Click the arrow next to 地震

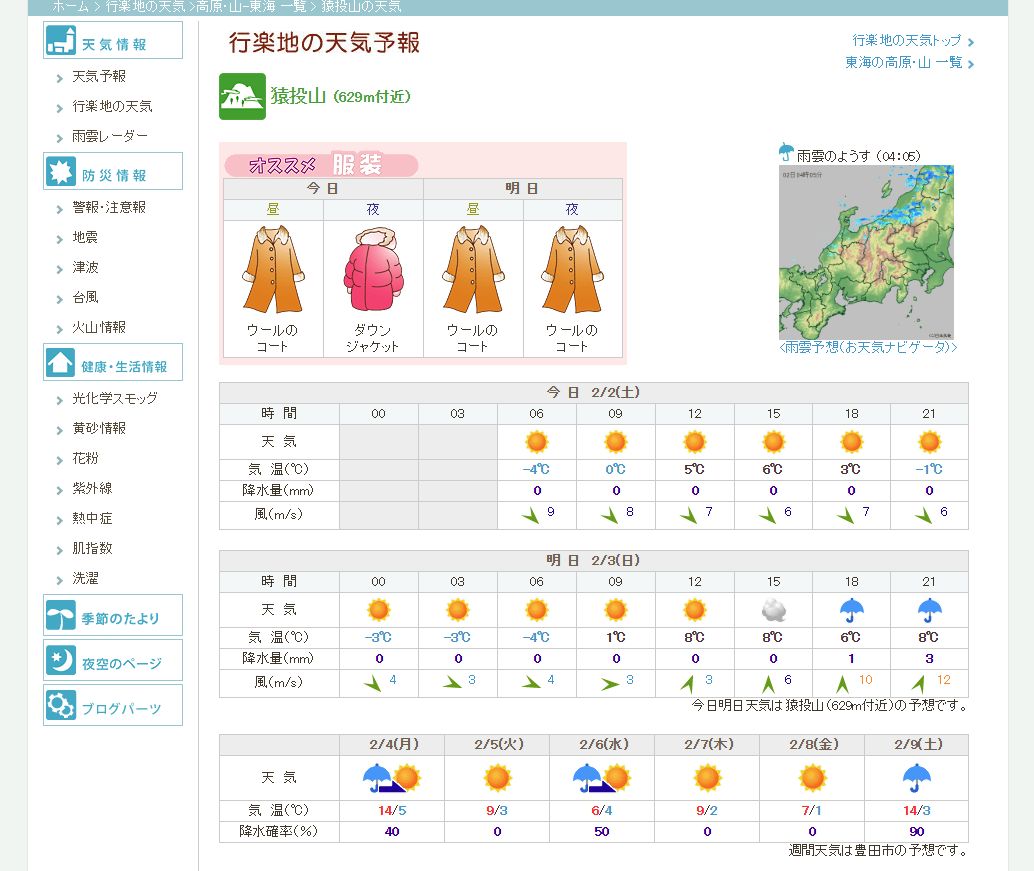tap(60, 238)
